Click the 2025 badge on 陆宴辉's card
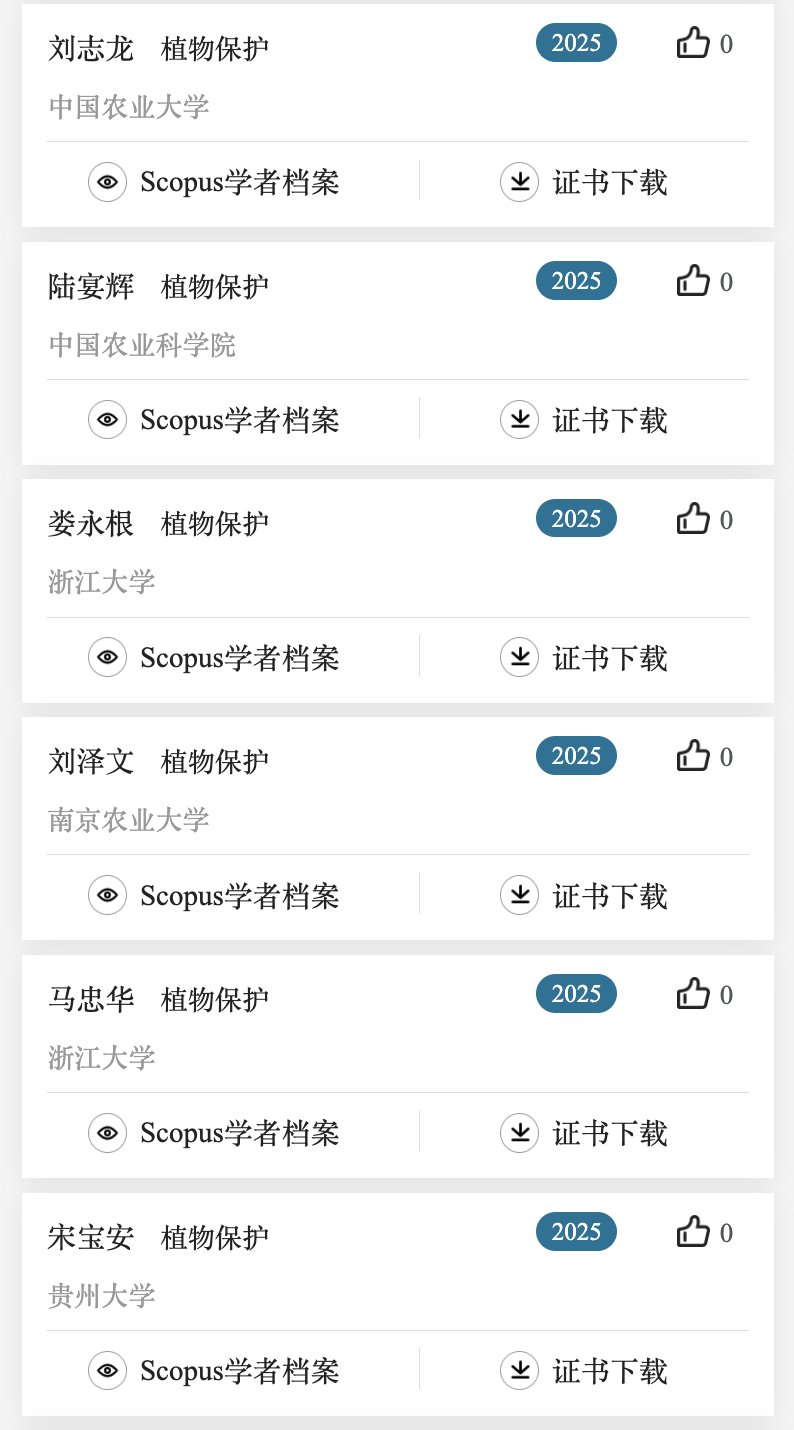The height and width of the screenshot is (1430, 794). point(576,281)
